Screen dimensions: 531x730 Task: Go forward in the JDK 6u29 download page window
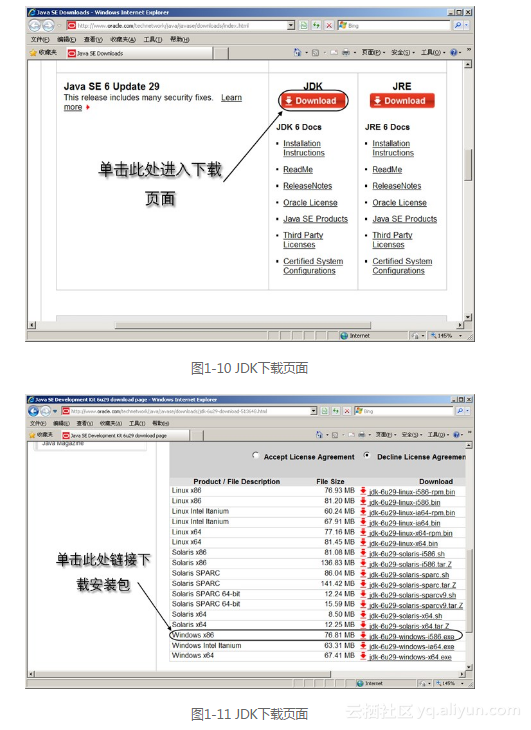coord(45,411)
